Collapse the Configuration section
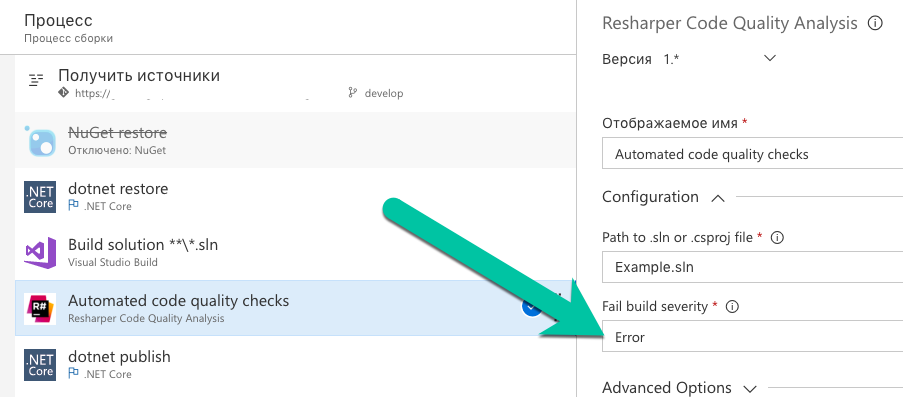The width and height of the screenshot is (903, 397). 717,198
